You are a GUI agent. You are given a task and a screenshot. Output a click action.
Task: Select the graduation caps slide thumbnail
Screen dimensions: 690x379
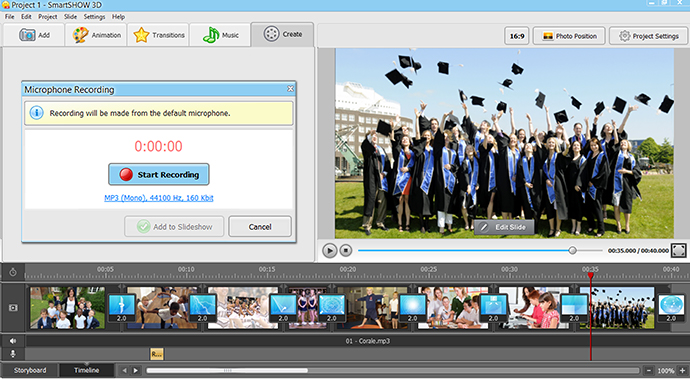pos(617,308)
